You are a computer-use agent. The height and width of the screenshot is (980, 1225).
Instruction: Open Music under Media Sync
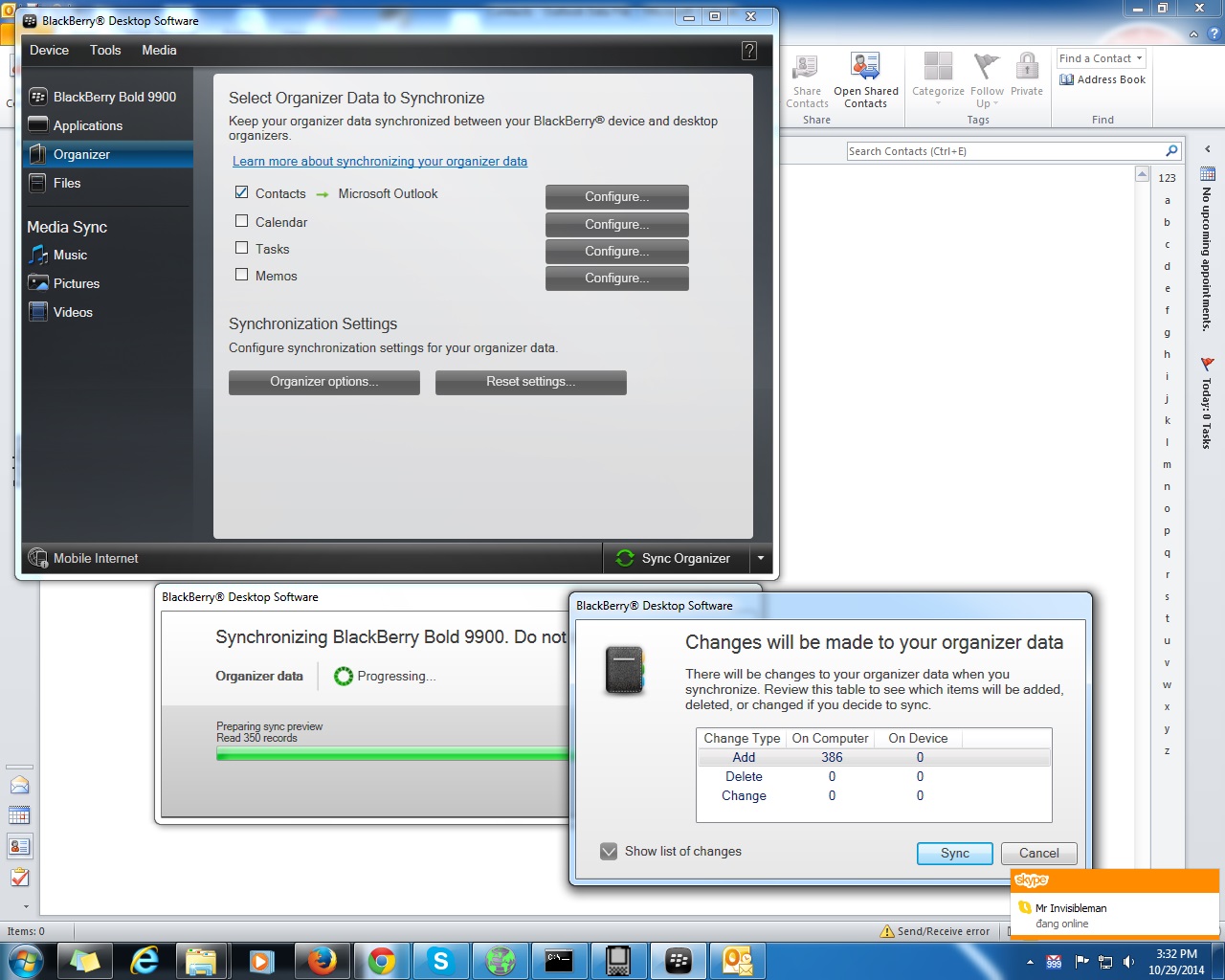tap(58, 255)
